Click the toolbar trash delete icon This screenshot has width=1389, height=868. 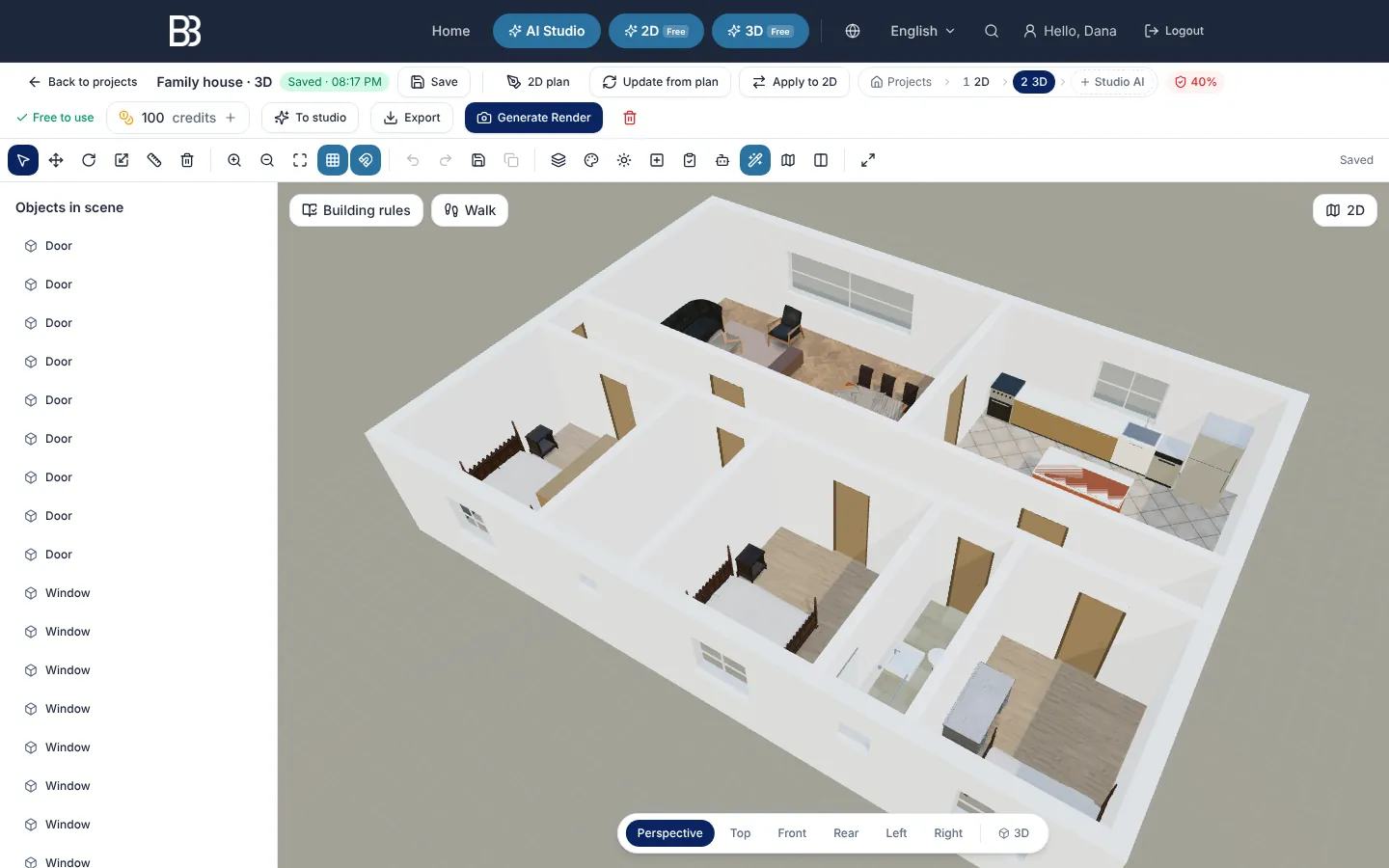coord(187,160)
